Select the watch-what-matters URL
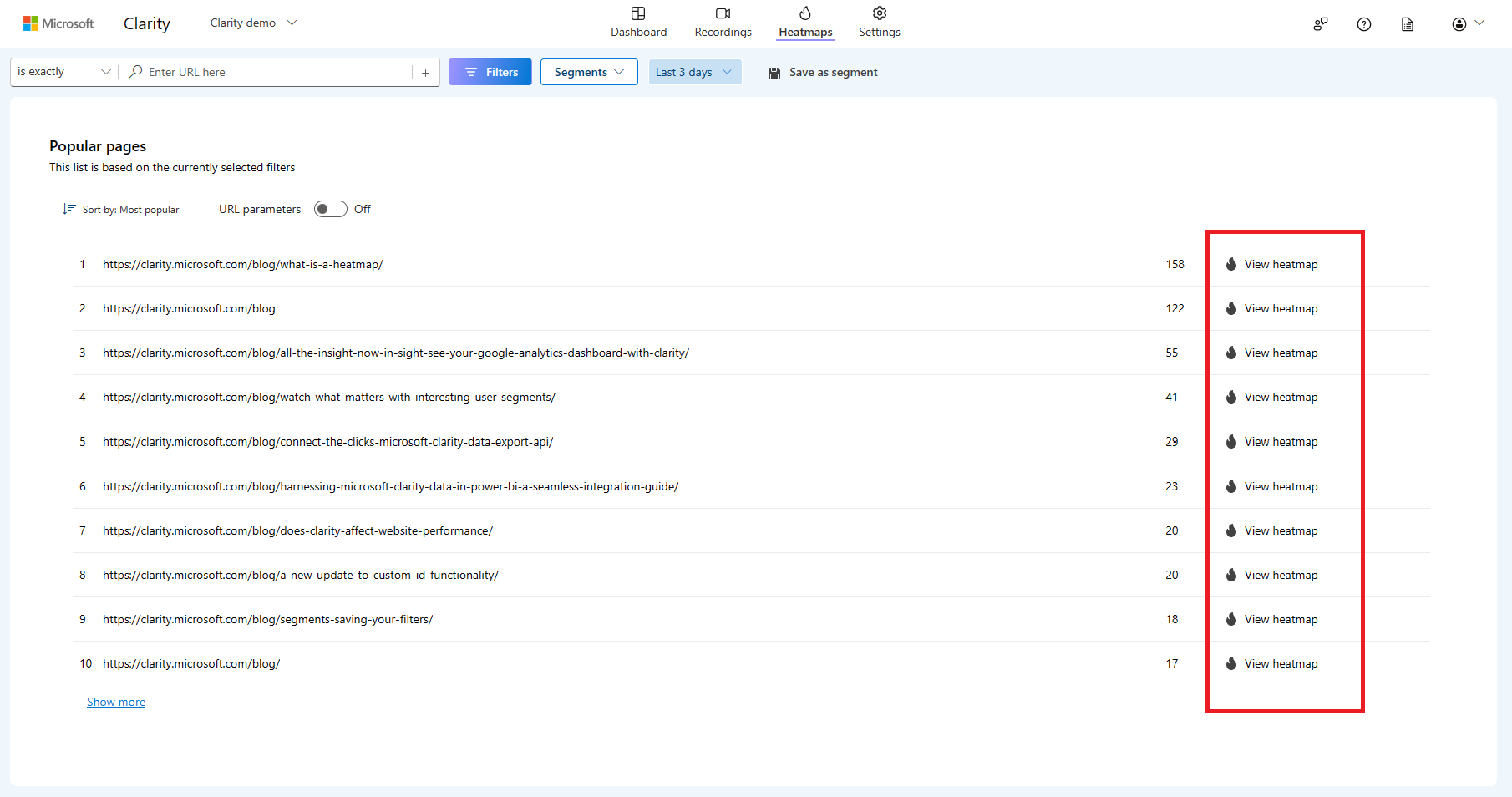Viewport: 1512px width, 797px height. pyautogui.click(x=329, y=397)
